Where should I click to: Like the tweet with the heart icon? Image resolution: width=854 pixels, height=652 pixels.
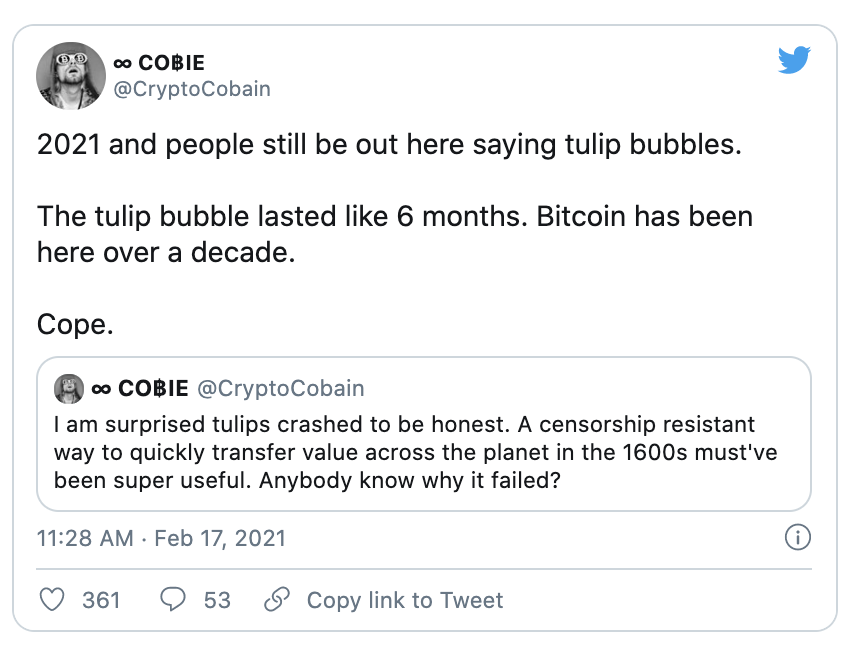point(50,600)
